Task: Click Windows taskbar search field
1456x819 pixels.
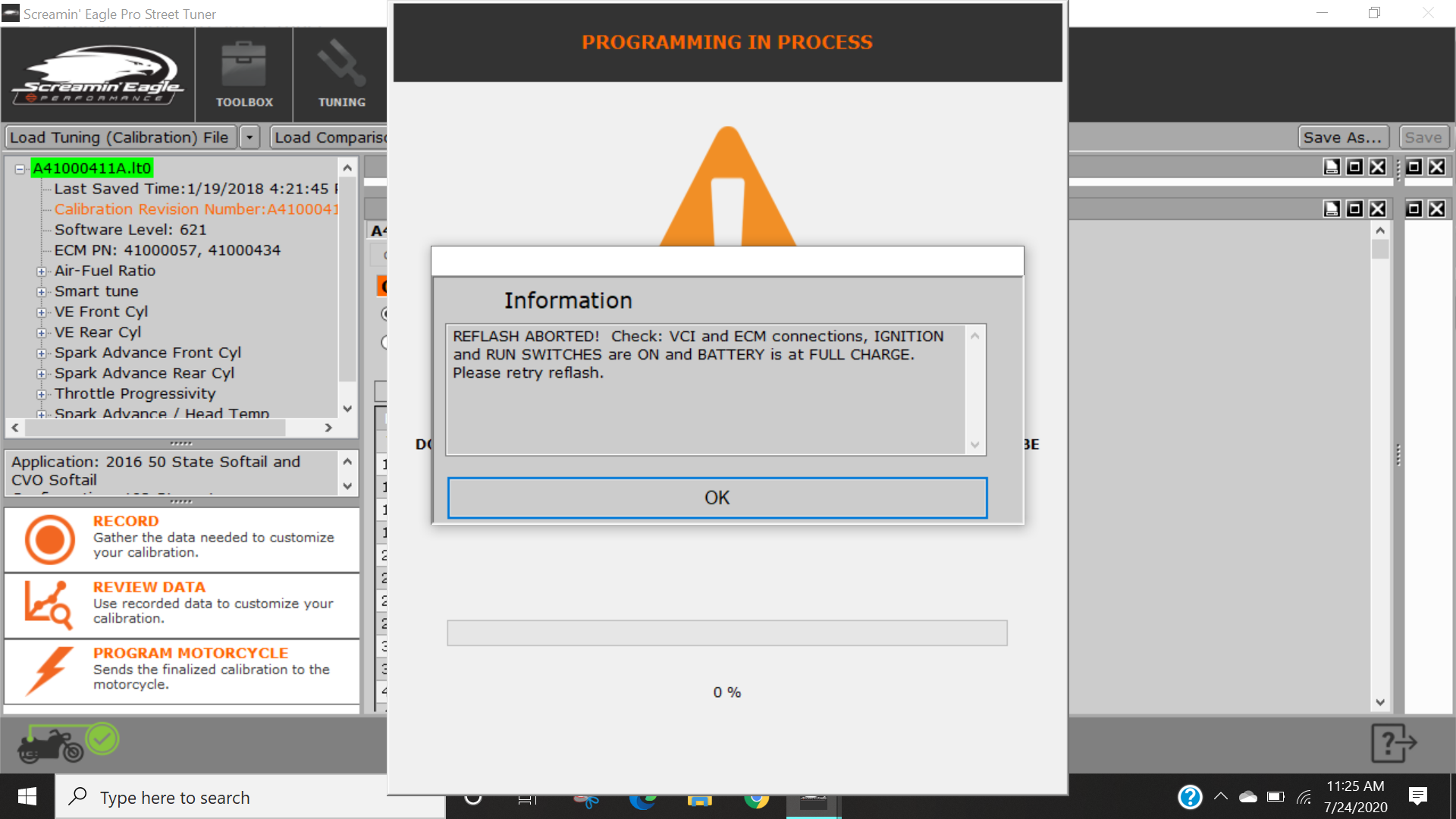Action: 227,797
